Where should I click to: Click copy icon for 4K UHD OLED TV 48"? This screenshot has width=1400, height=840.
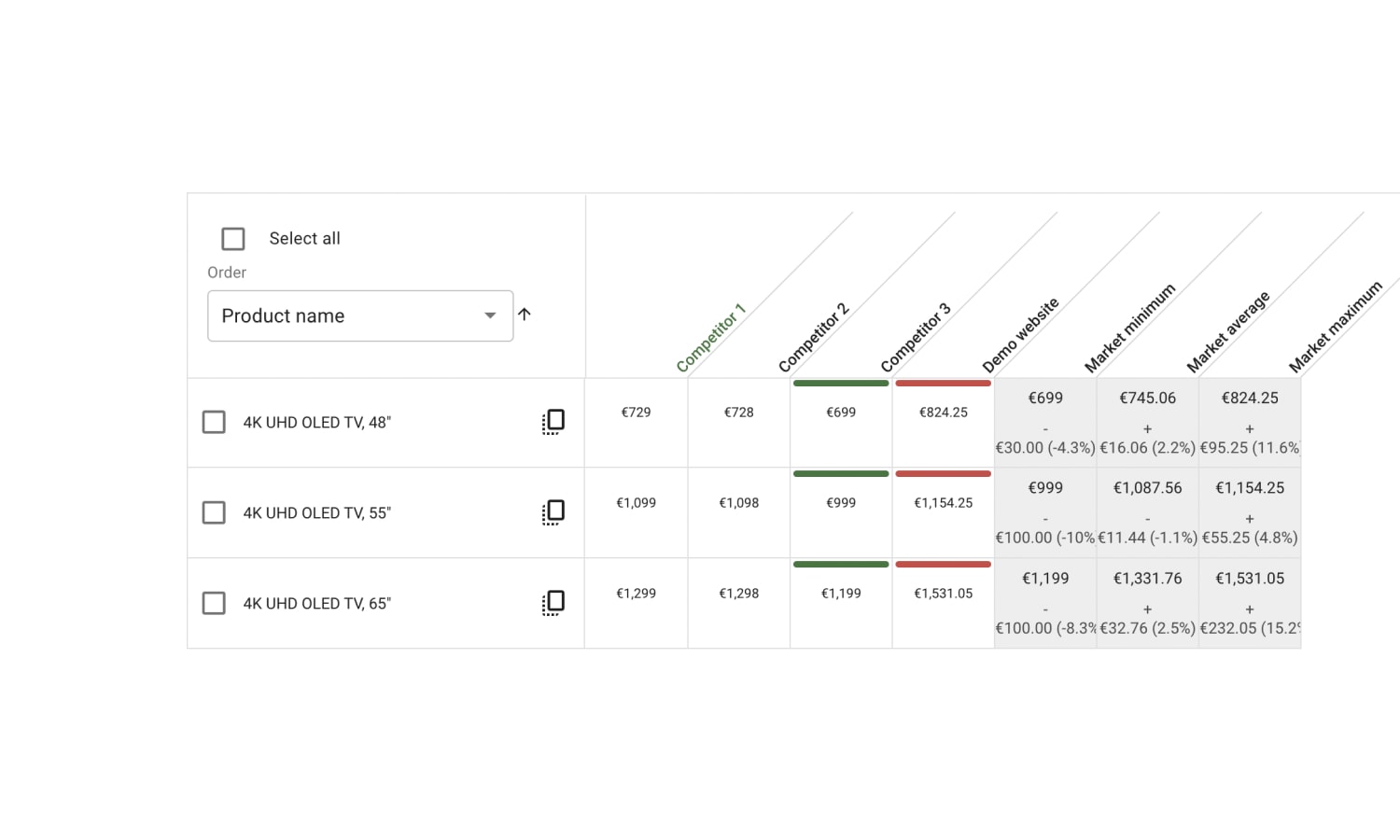click(553, 422)
